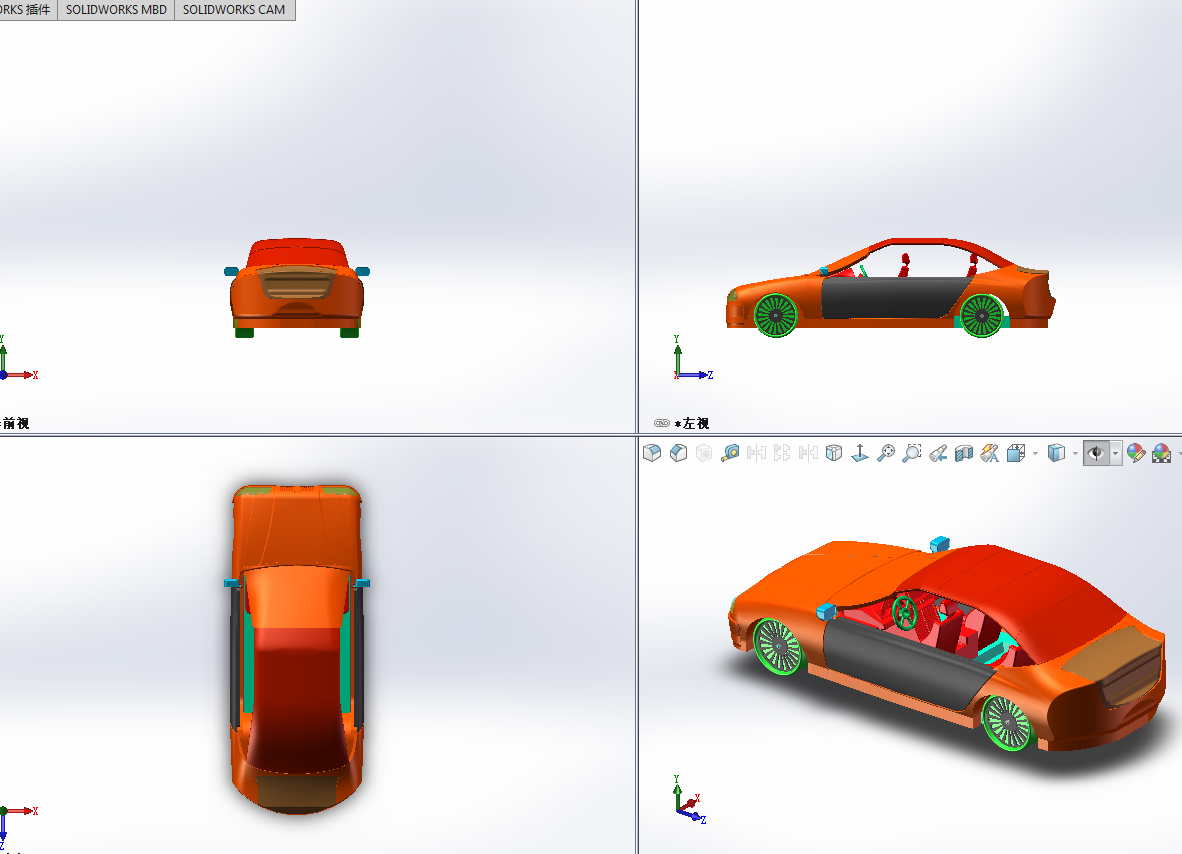Click the third grayed mirror-style icon
This screenshot has height=854, width=1182.
(808, 452)
